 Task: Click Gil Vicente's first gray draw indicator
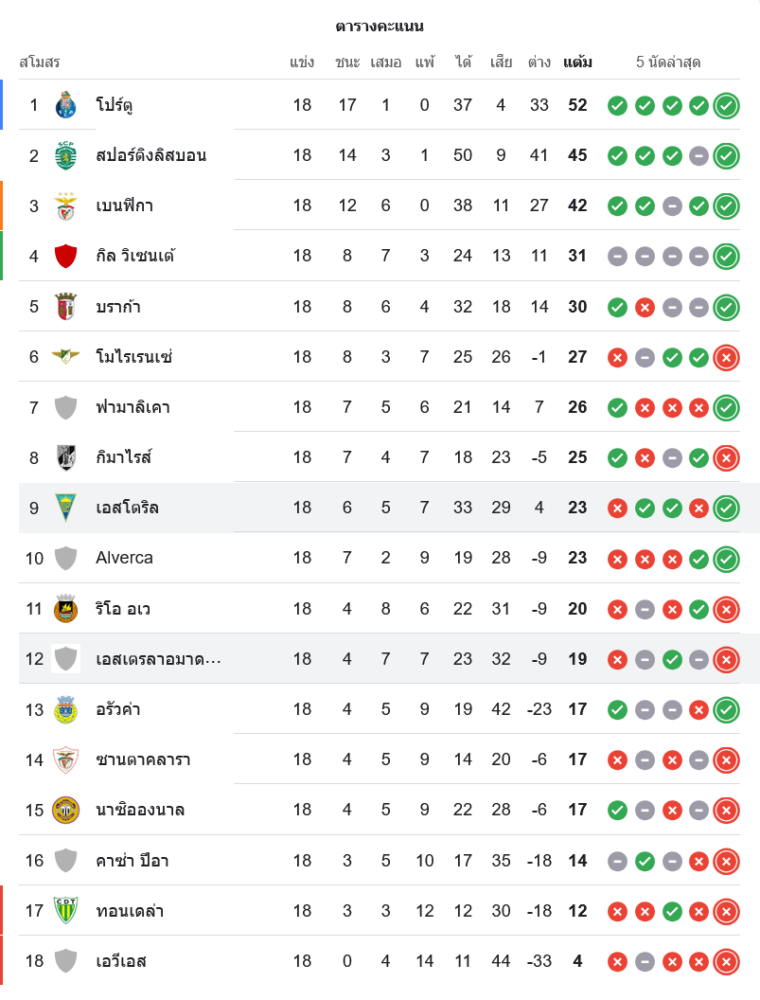coord(618,256)
